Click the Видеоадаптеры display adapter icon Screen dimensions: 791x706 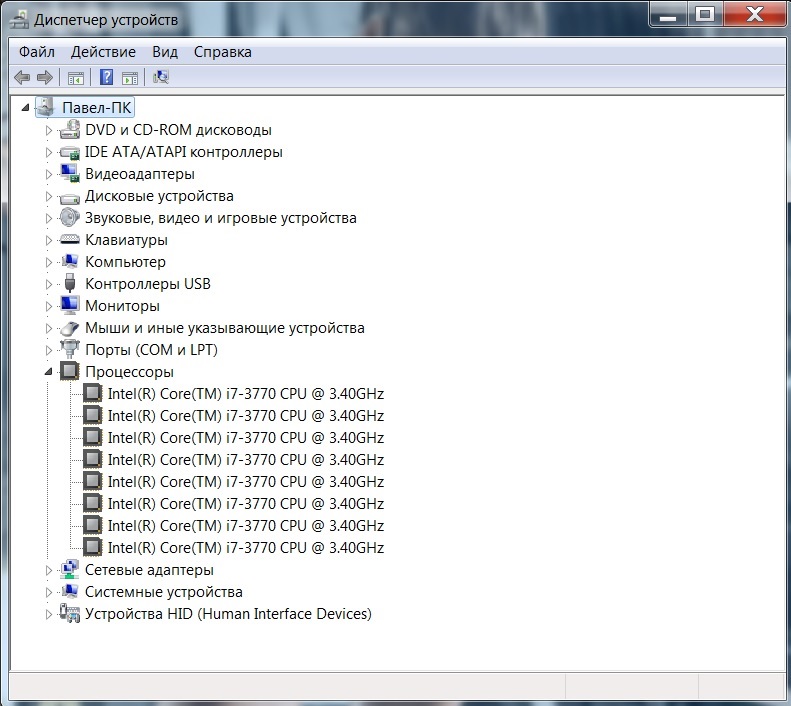click(69, 173)
